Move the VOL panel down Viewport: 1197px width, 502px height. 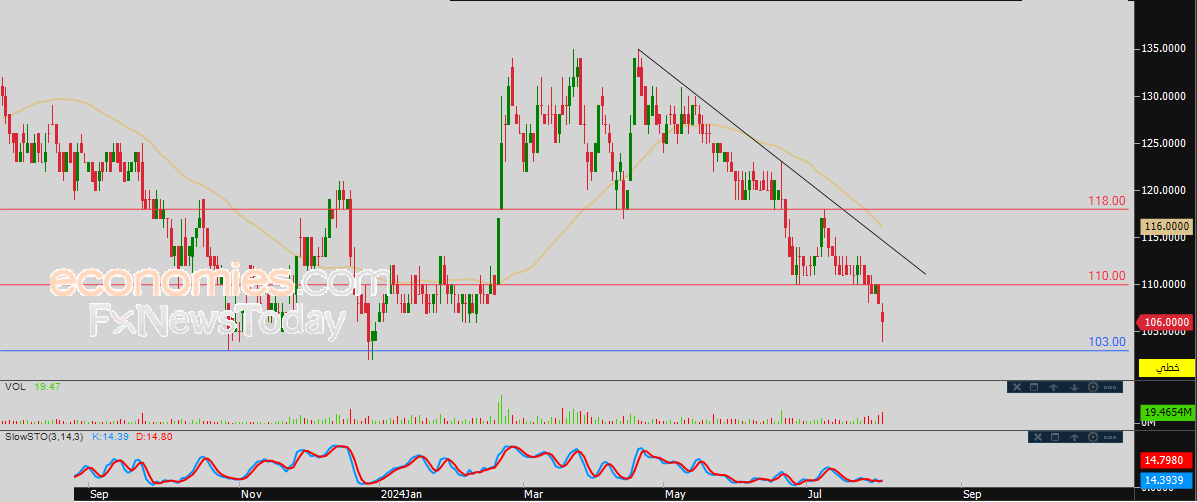pos(1073,387)
